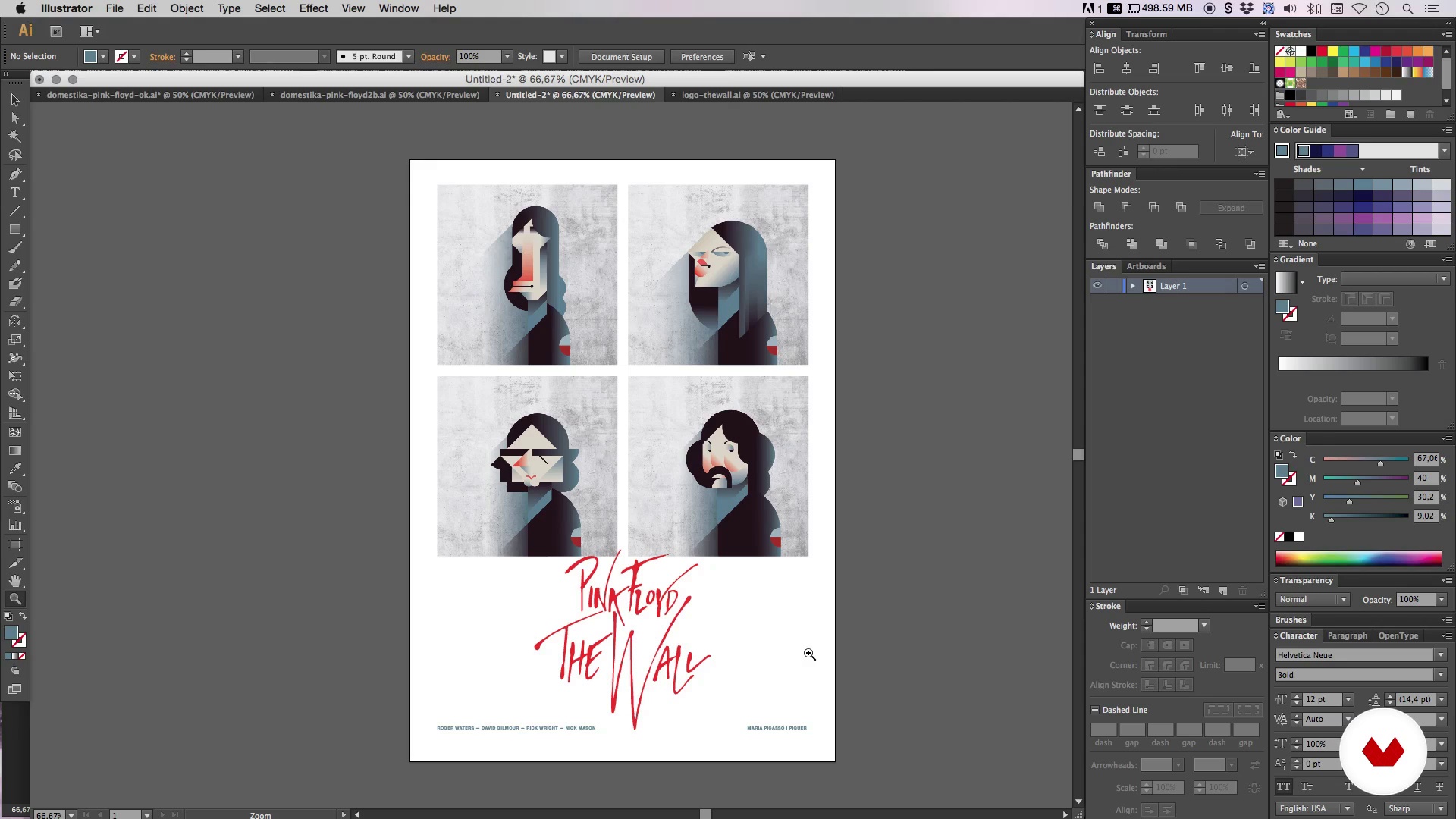This screenshot has height=819, width=1456.
Task: Click Layer 1 target circle
Action: pyautogui.click(x=1244, y=286)
